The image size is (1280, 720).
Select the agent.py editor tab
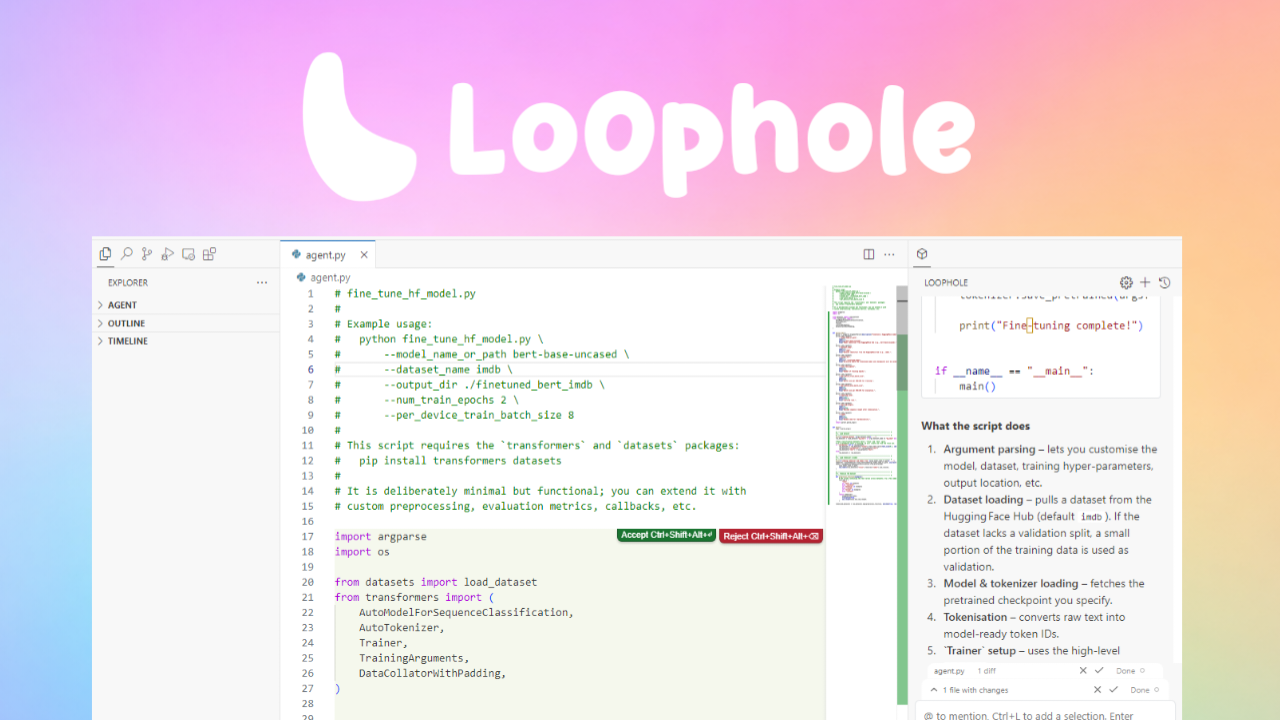328,255
